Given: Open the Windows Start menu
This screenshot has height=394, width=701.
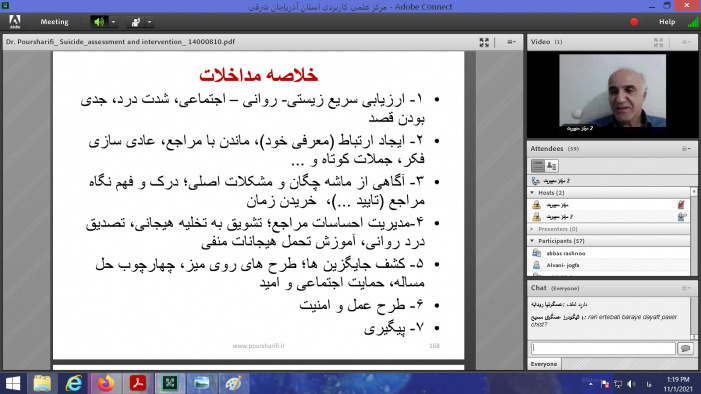Looking at the screenshot, I should (x=13, y=383).
